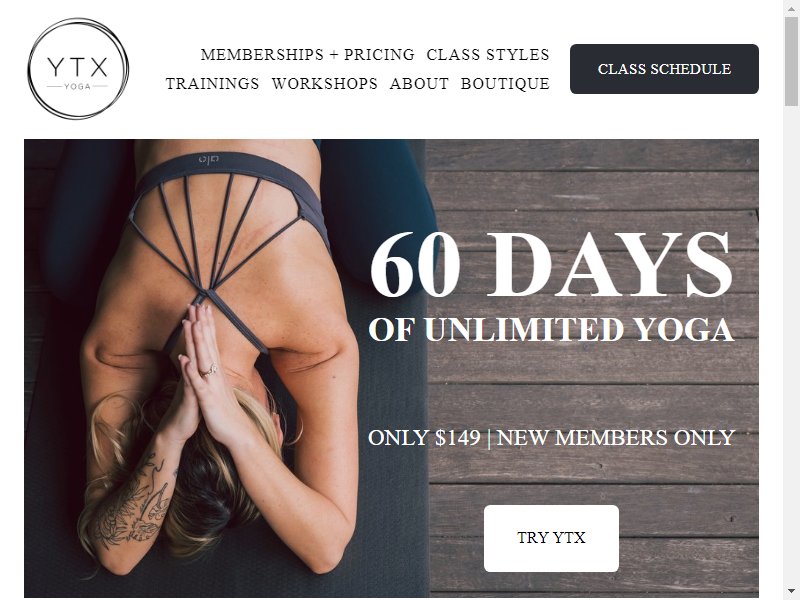Go to Class Styles in the navigation
The height and width of the screenshot is (600, 800).
coord(488,55)
